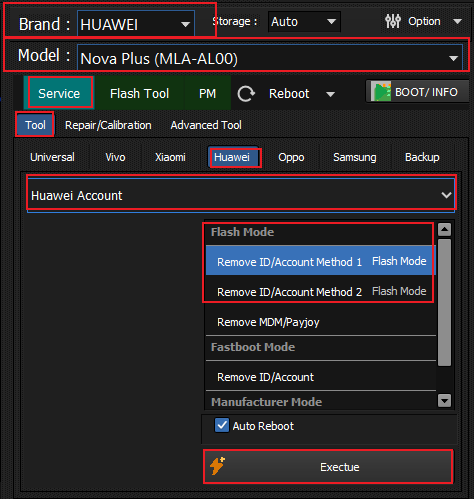The width and height of the screenshot is (474, 499).
Task: Select the Samsung brand tab
Action: coord(355,157)
